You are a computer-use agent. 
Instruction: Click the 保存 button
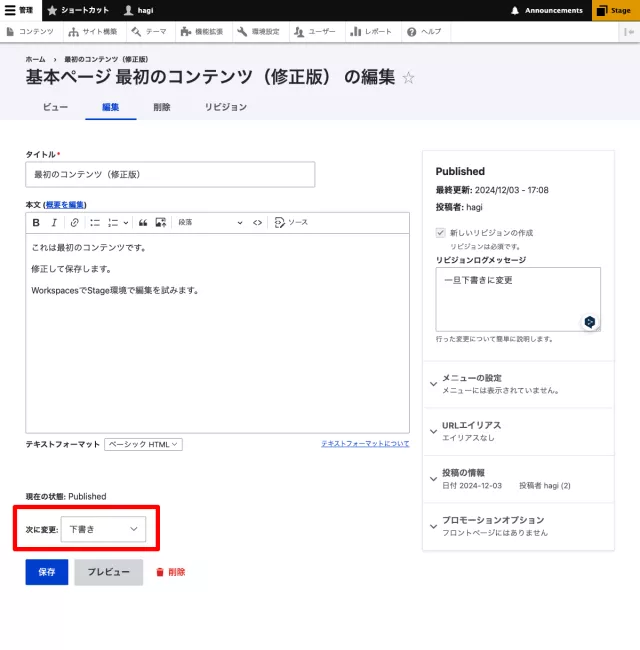pyautogui.click(x=47, y=572)
